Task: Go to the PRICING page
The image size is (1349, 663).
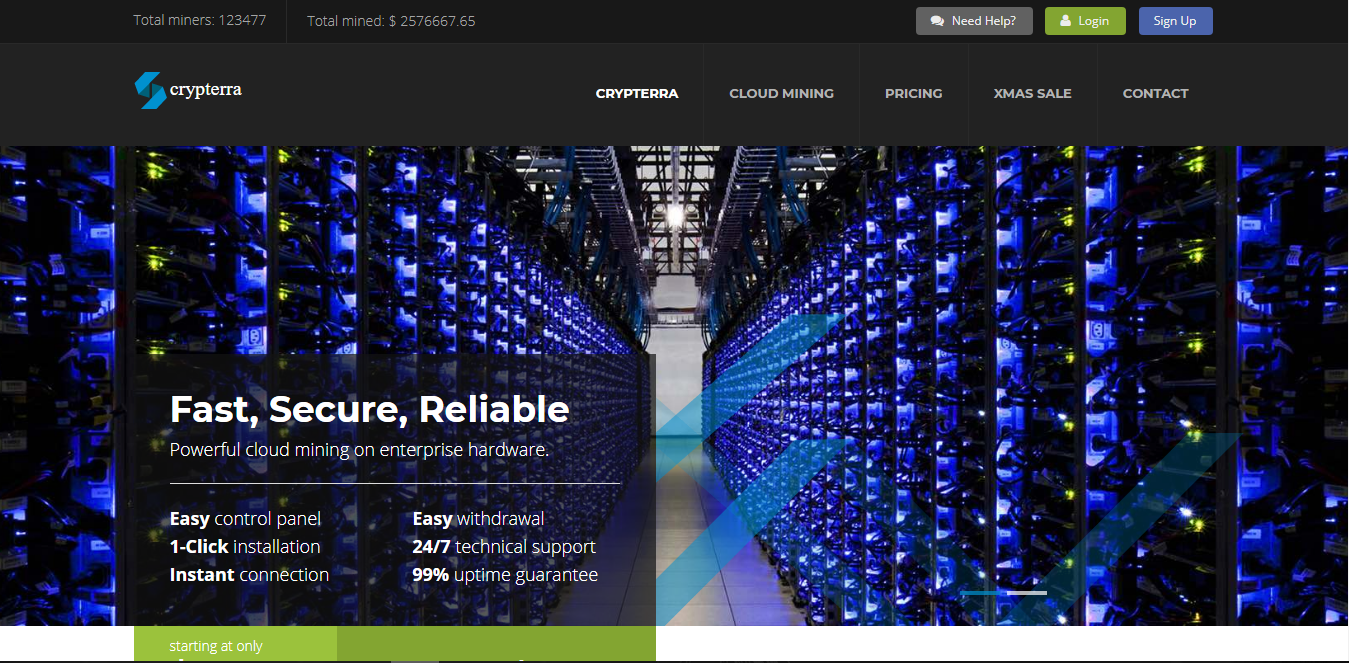Action: [x=914, y=93]
